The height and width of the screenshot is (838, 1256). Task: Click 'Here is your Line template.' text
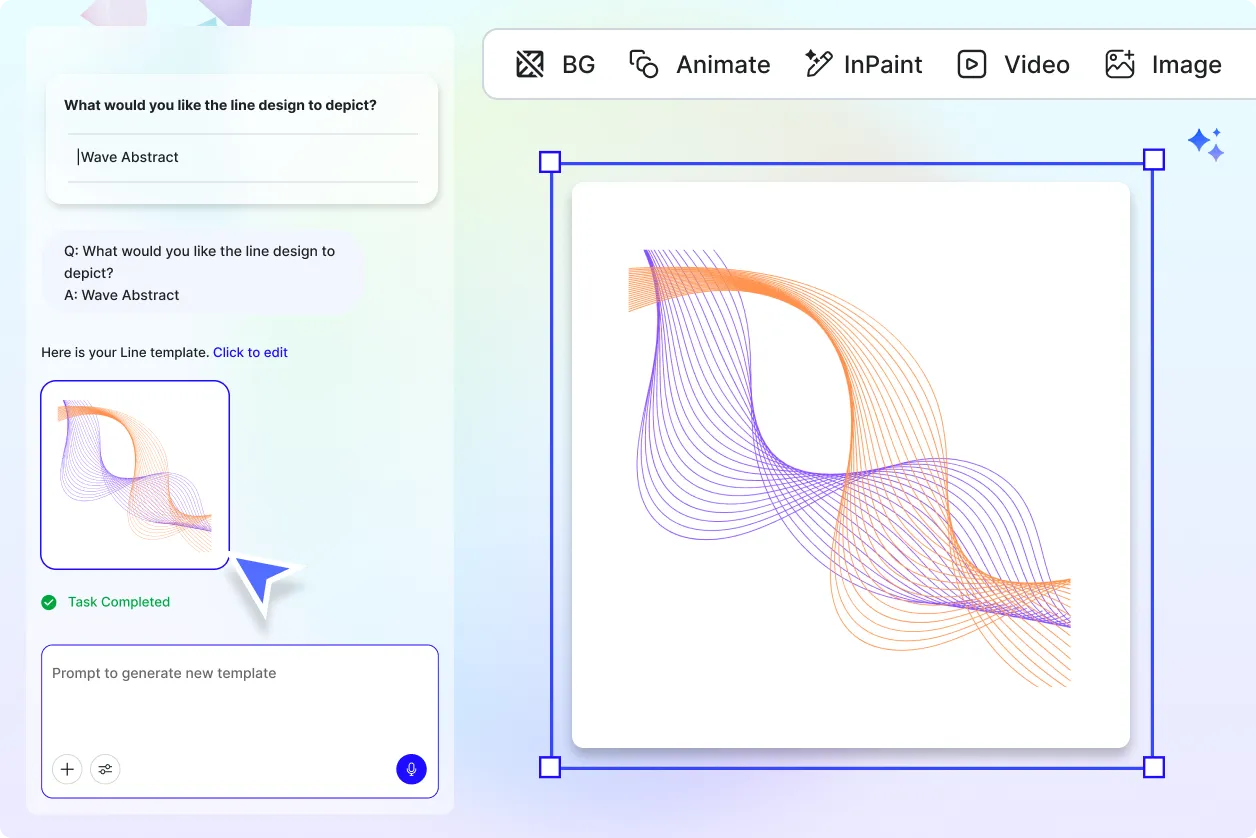pos(125,352)
